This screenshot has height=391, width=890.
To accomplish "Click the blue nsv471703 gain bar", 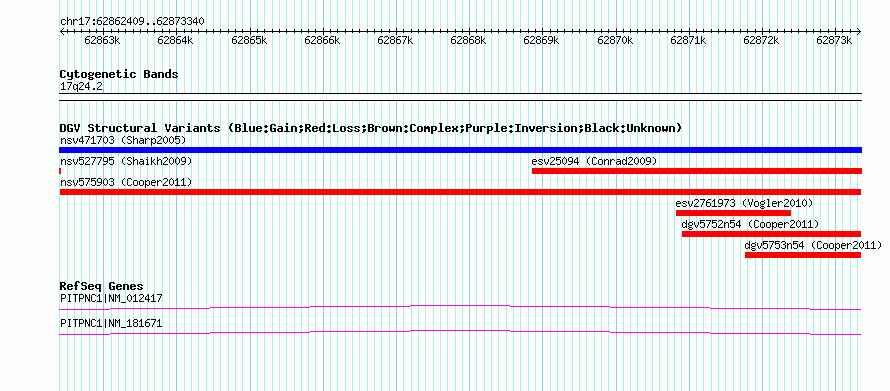I will point(460,150).
